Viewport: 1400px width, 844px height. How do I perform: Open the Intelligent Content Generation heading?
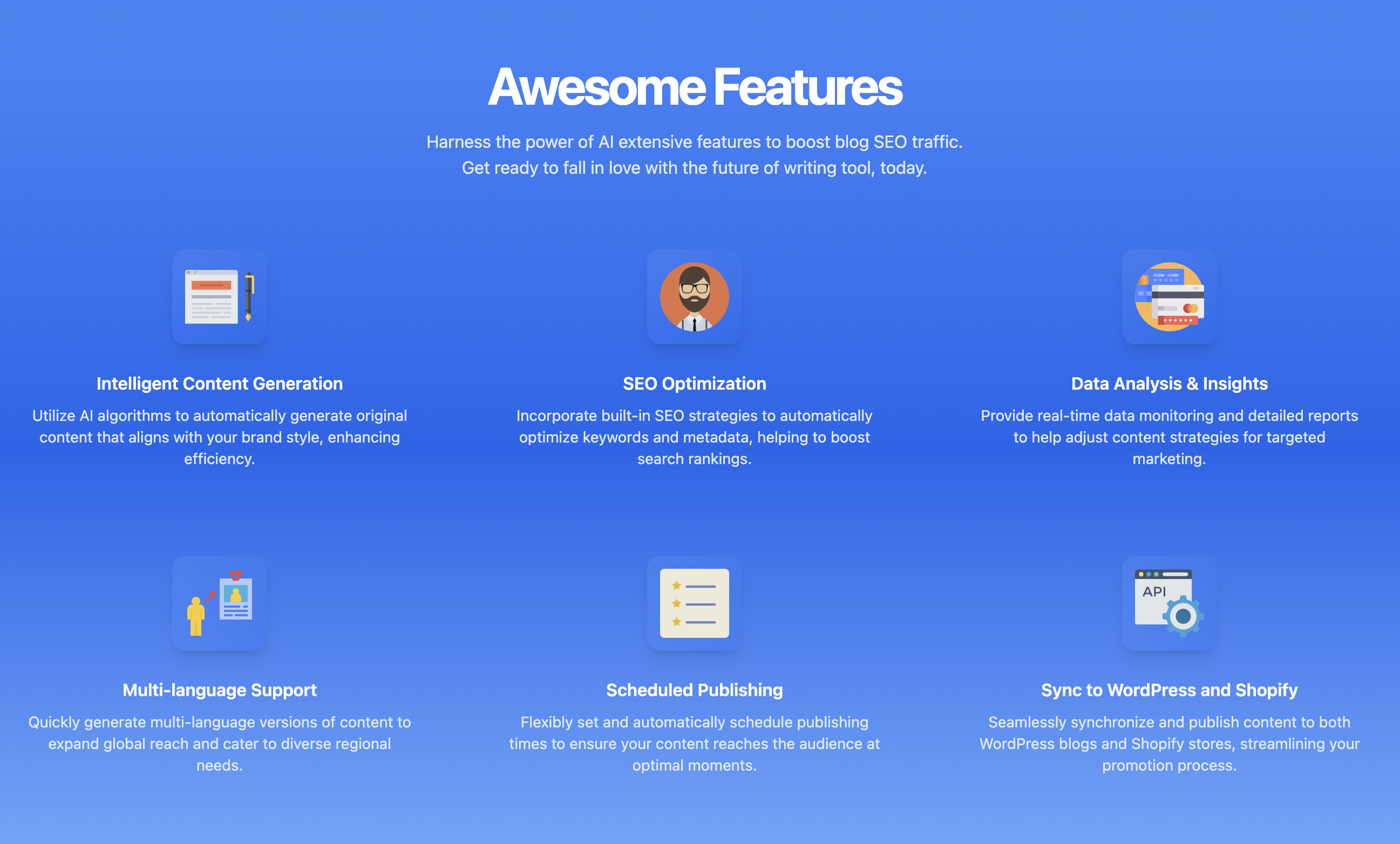[x=219, y=383]
